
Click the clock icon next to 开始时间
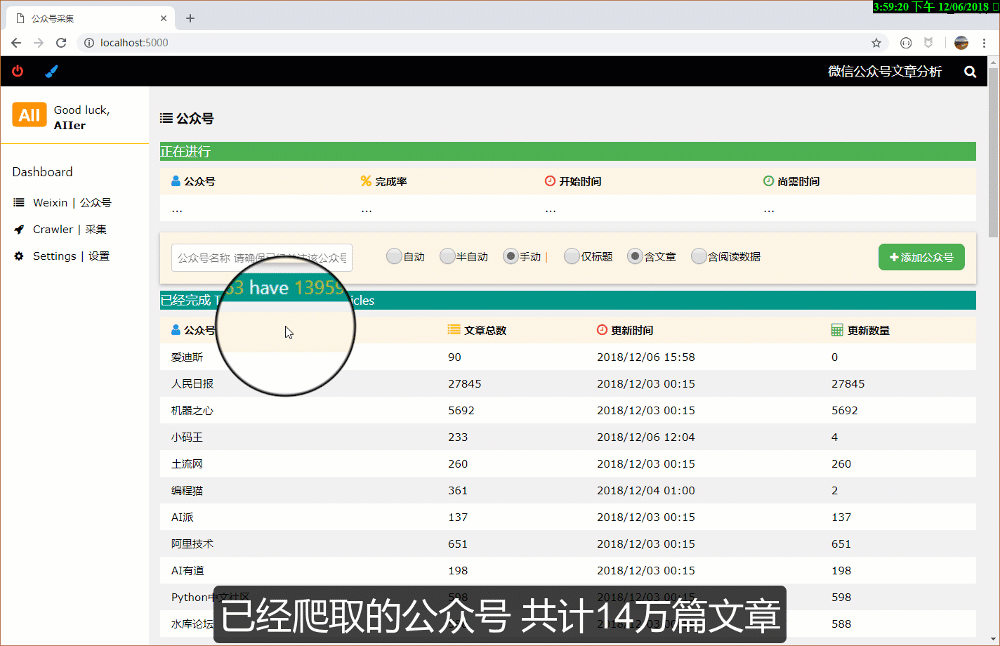550,181
